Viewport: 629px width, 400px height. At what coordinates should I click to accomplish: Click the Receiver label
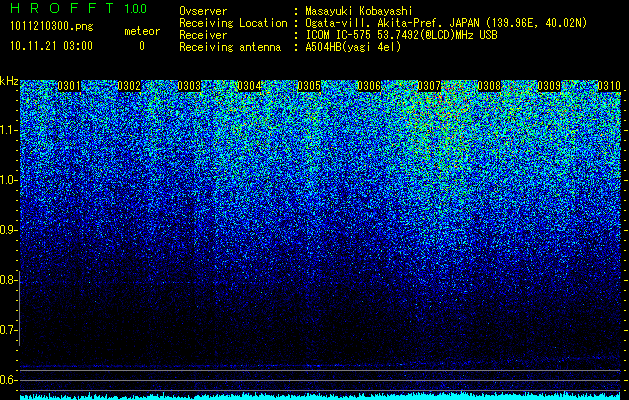203,35
